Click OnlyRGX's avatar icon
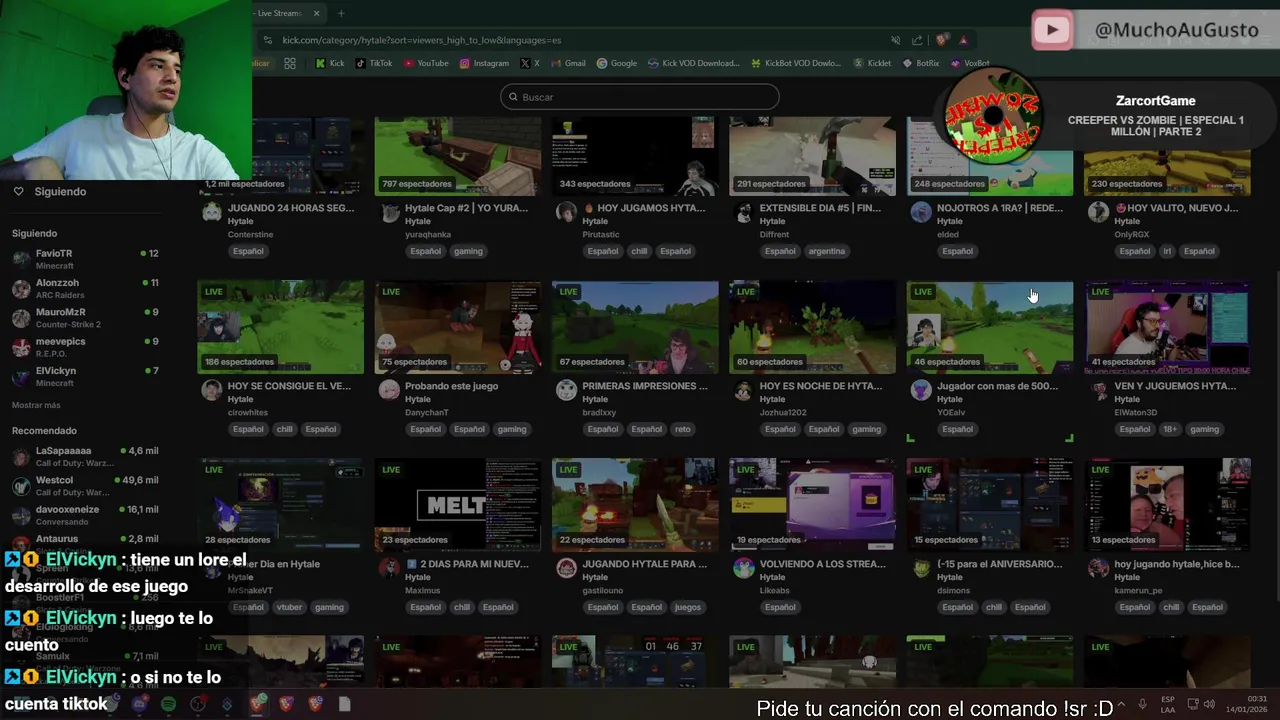 click(1098, 212)
